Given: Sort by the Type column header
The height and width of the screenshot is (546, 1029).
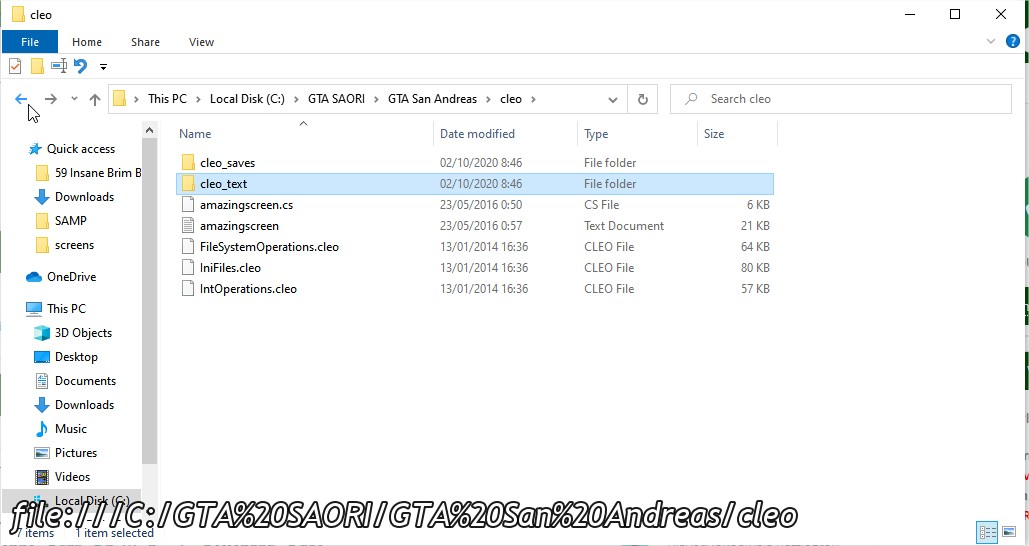Looking at the screenshot, I should click(x=596, y=134).
